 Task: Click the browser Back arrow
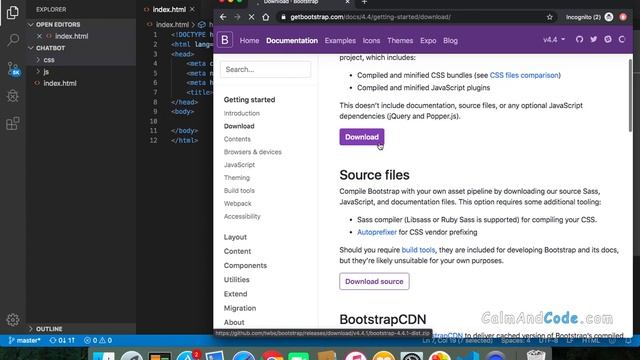223,17
